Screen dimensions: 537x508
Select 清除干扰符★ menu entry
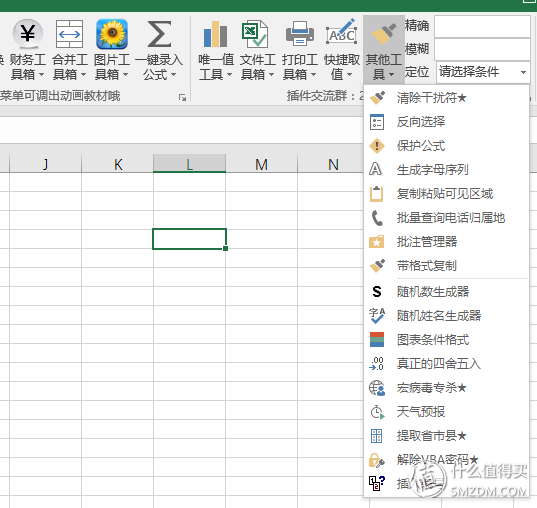[x=446, y=98]
